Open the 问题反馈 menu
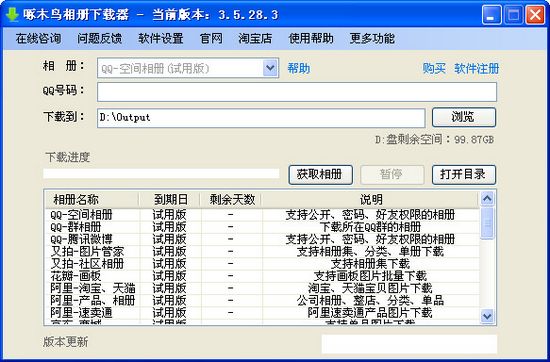This screenshot has width=550, height=362. [100, 38]
